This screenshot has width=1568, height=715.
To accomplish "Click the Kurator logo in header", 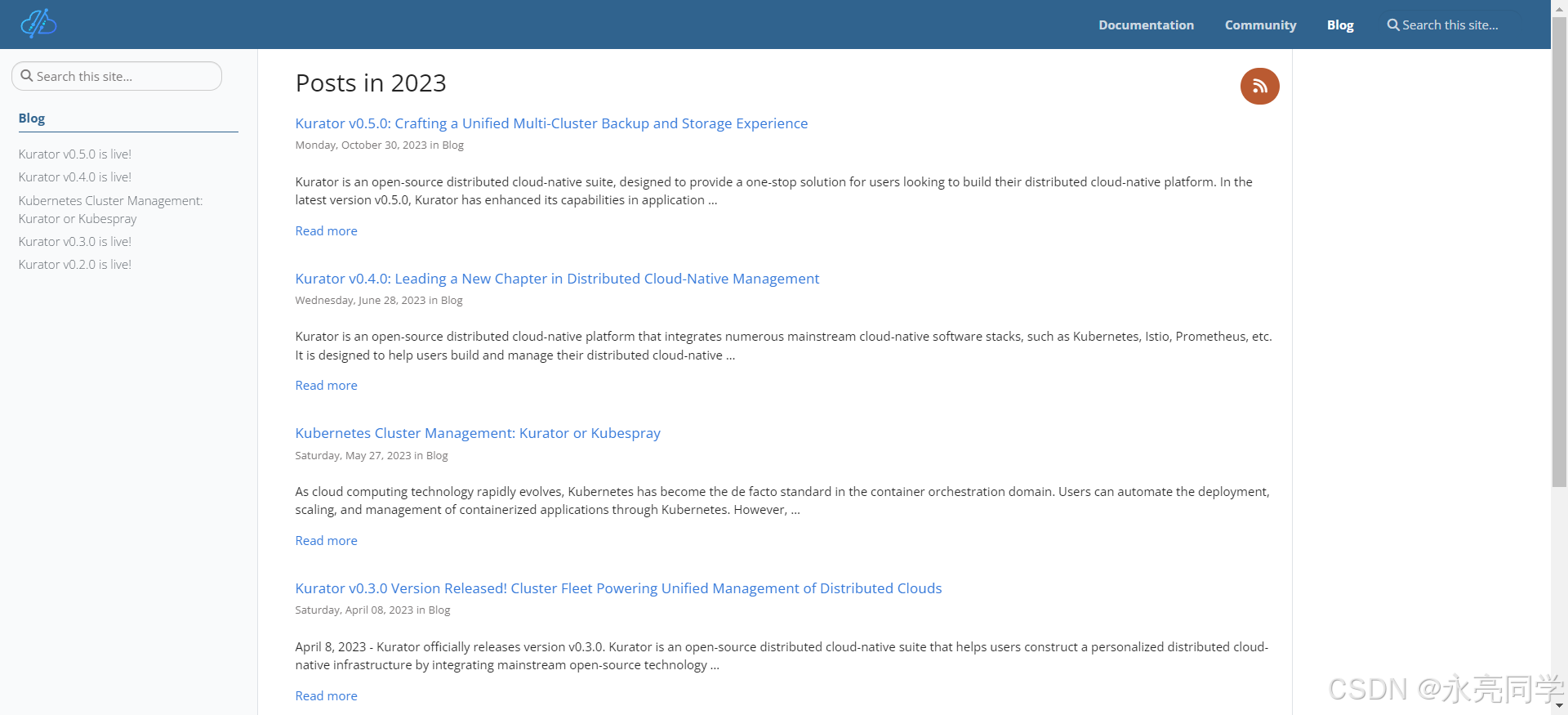I will pyautogui.click(x=38, y=24).
